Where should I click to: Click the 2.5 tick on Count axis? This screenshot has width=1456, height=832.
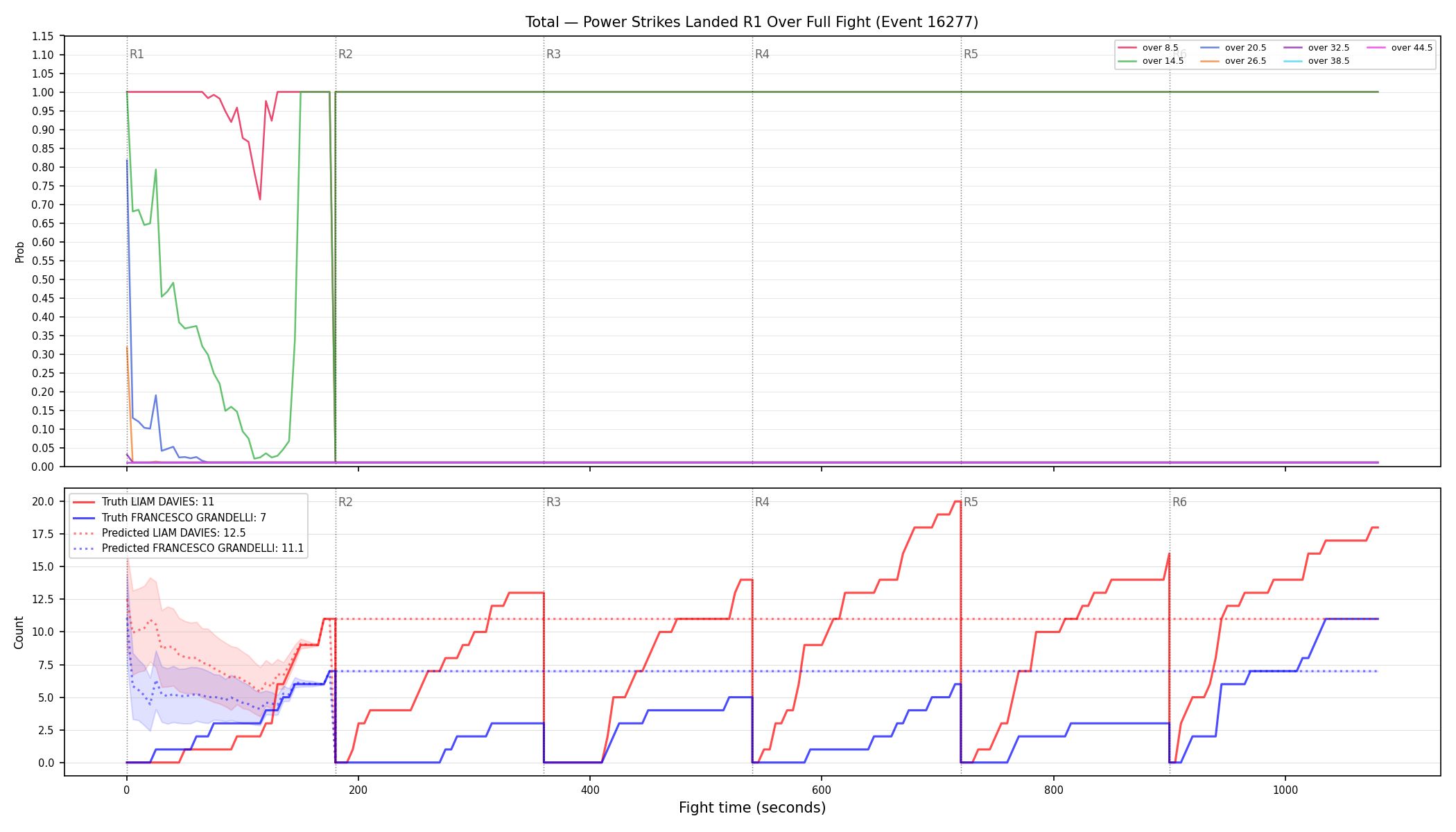(x=46, y=730)
